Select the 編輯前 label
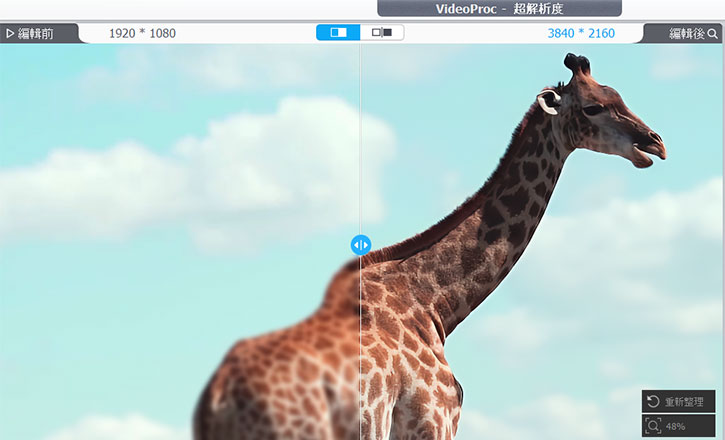This screenshot has height=440, width=725. [34, 33]
